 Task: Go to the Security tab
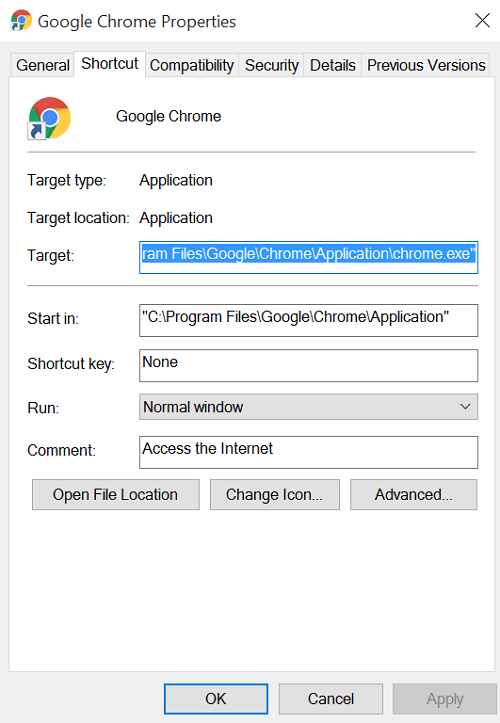pyautogui.click(x=272, y=65)
